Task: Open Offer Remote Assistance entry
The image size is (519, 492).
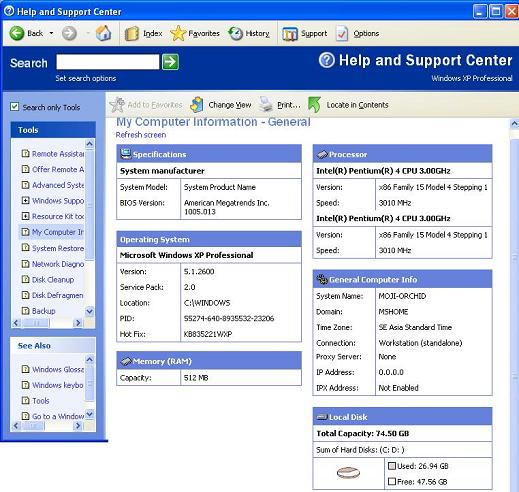Action: pos(58,169)
